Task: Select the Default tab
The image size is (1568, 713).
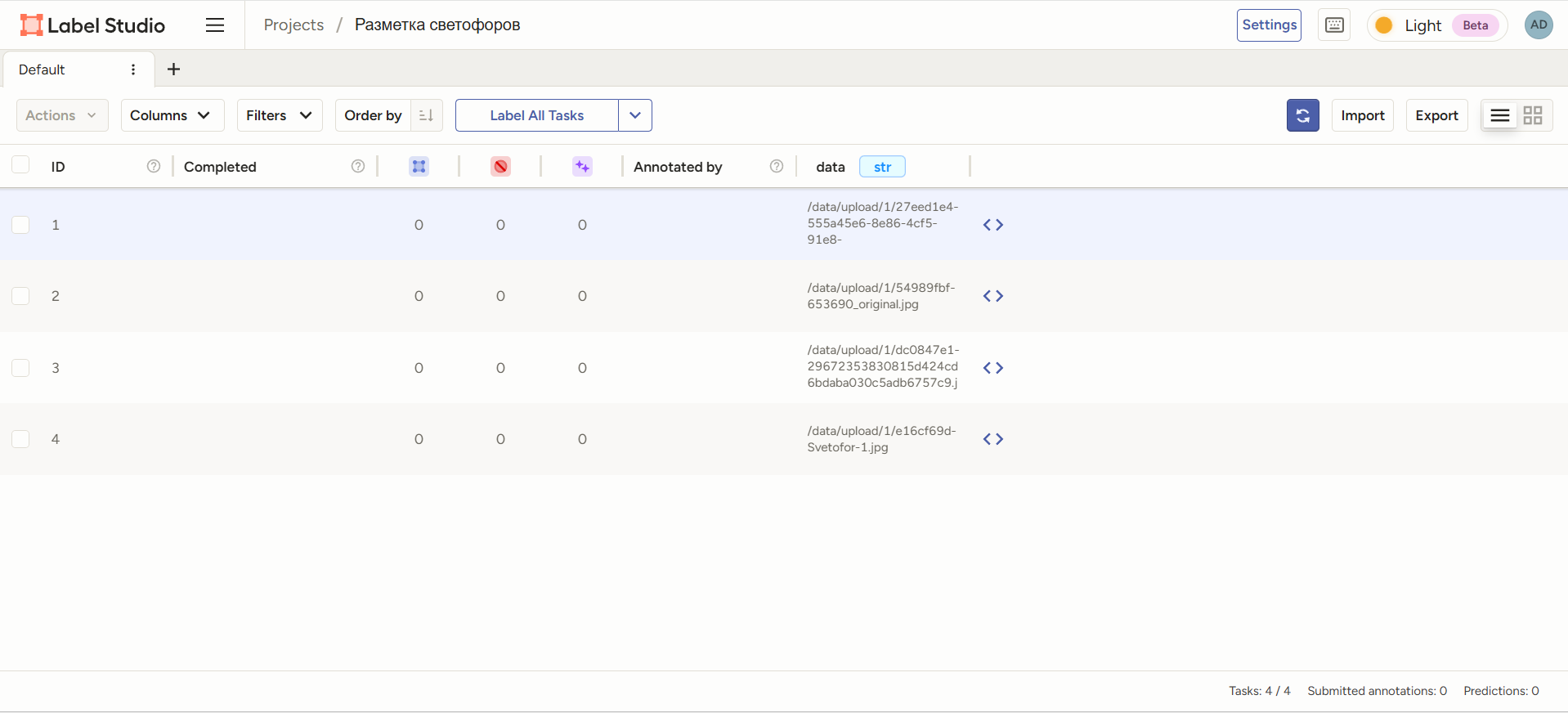Action: (x=43, y=70)
